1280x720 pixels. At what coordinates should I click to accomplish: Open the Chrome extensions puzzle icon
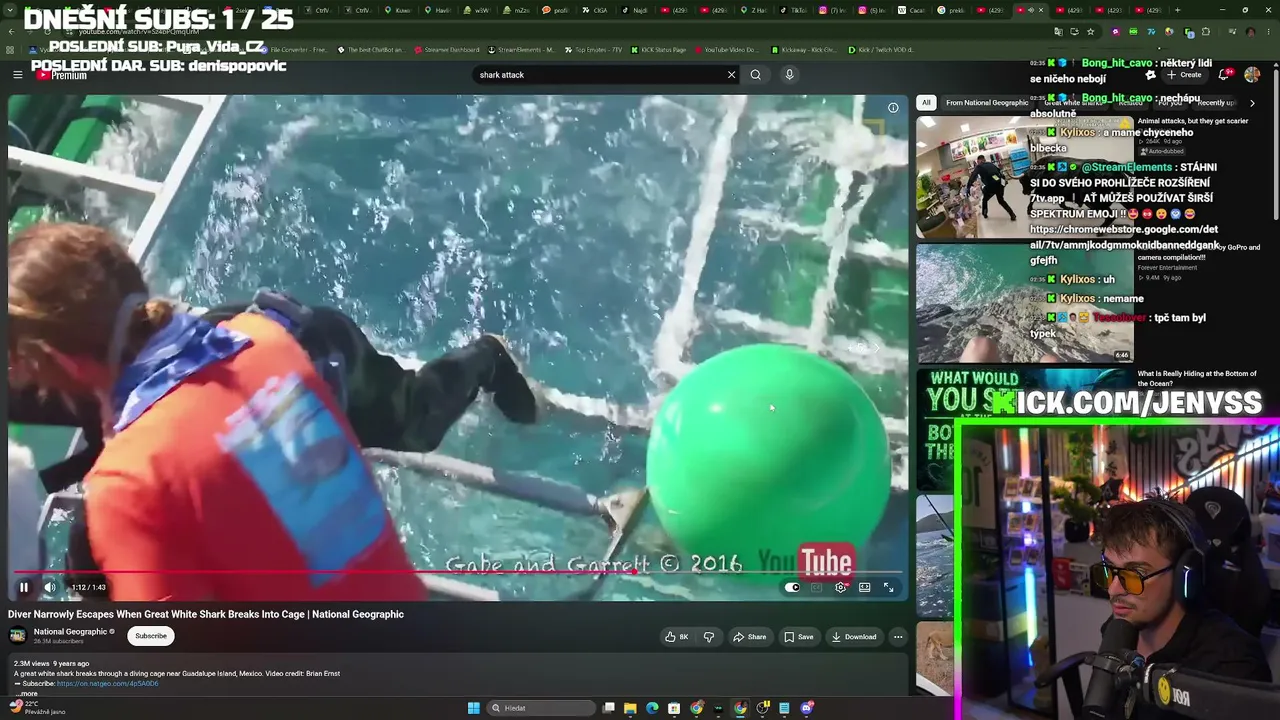point(1205,31)
